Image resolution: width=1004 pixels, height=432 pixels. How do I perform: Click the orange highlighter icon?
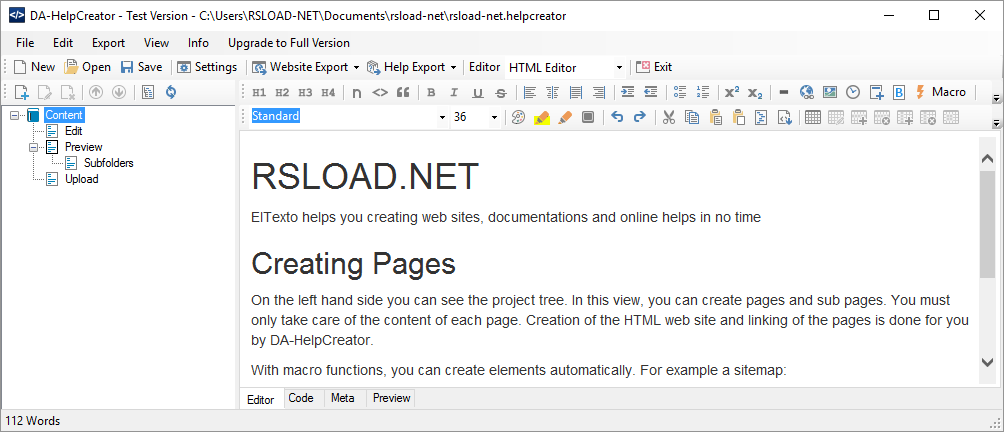565,117
